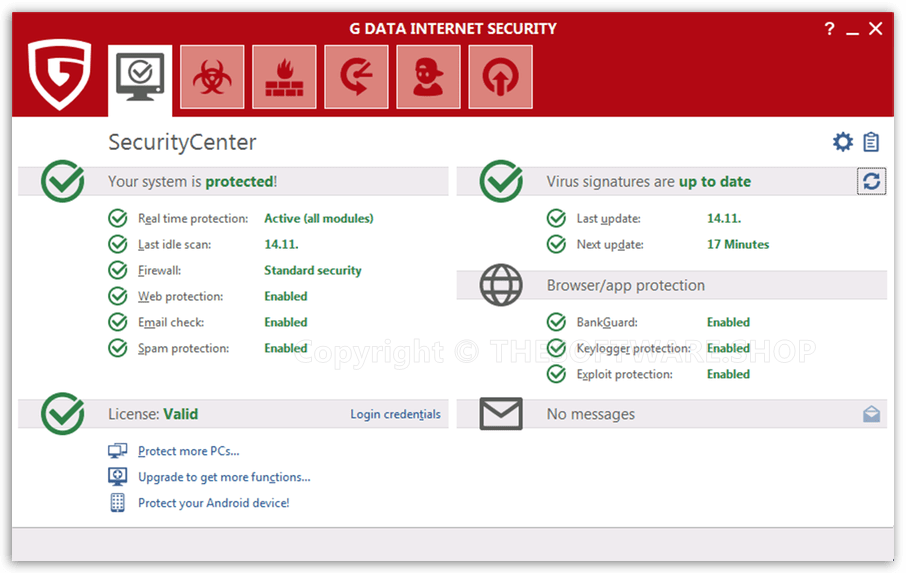Open Protect more PCs link

pos(188,451)
